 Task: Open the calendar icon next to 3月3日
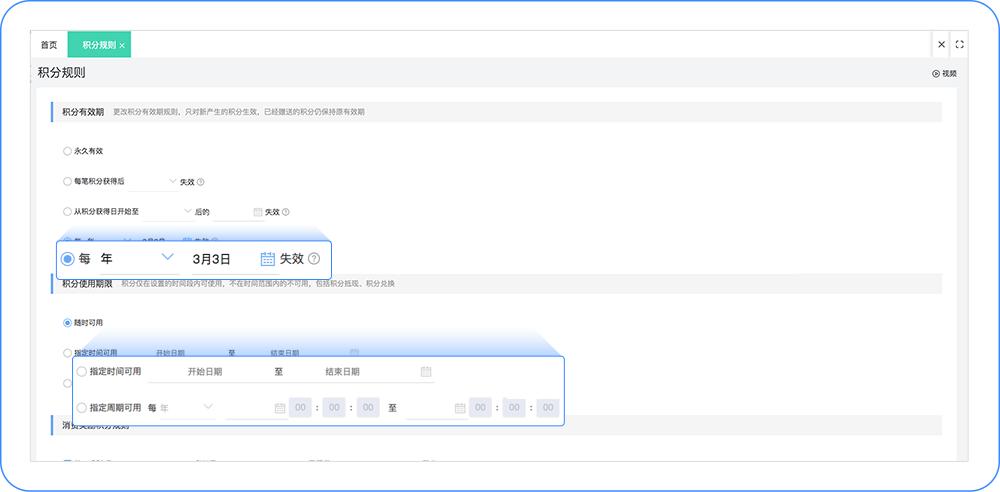(x=268, y=258)
